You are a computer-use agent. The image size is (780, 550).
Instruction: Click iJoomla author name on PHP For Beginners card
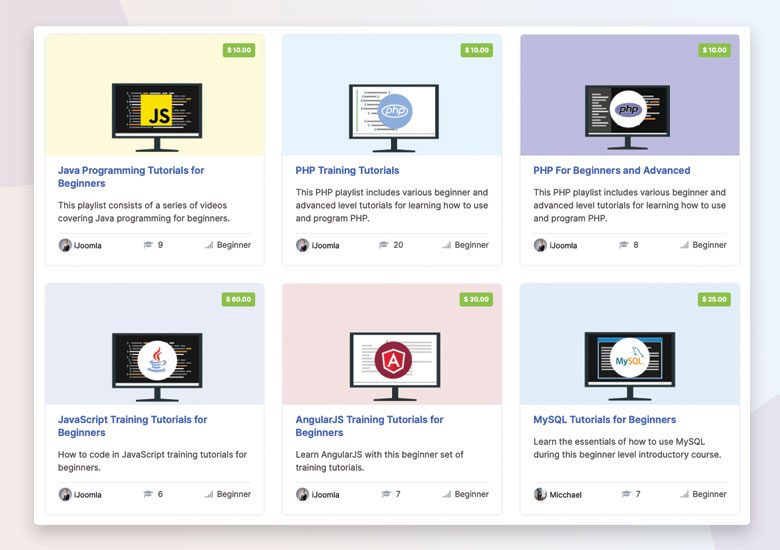click(563, 245)
